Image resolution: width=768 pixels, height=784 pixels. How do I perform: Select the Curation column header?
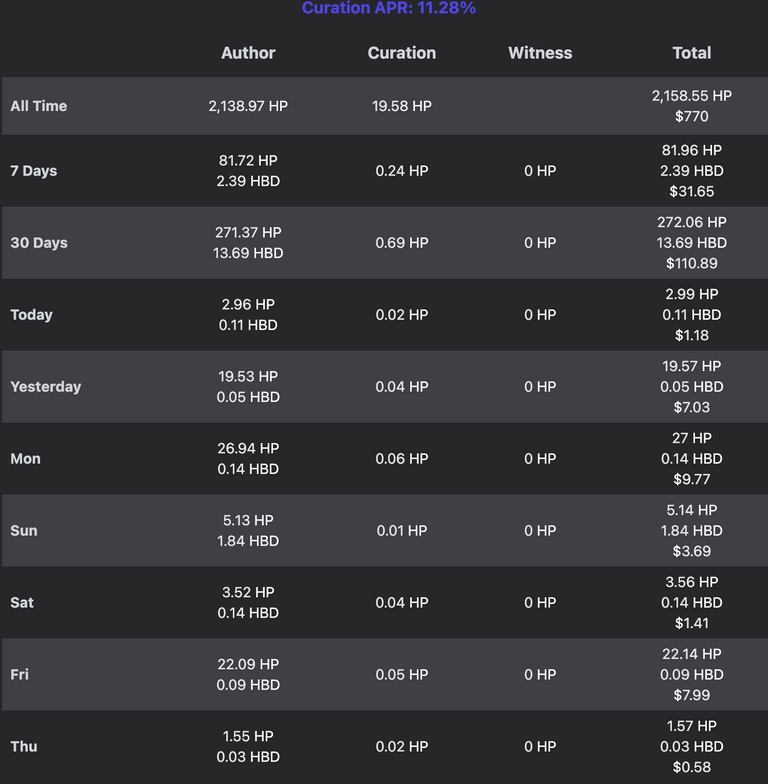pos(402,53)
